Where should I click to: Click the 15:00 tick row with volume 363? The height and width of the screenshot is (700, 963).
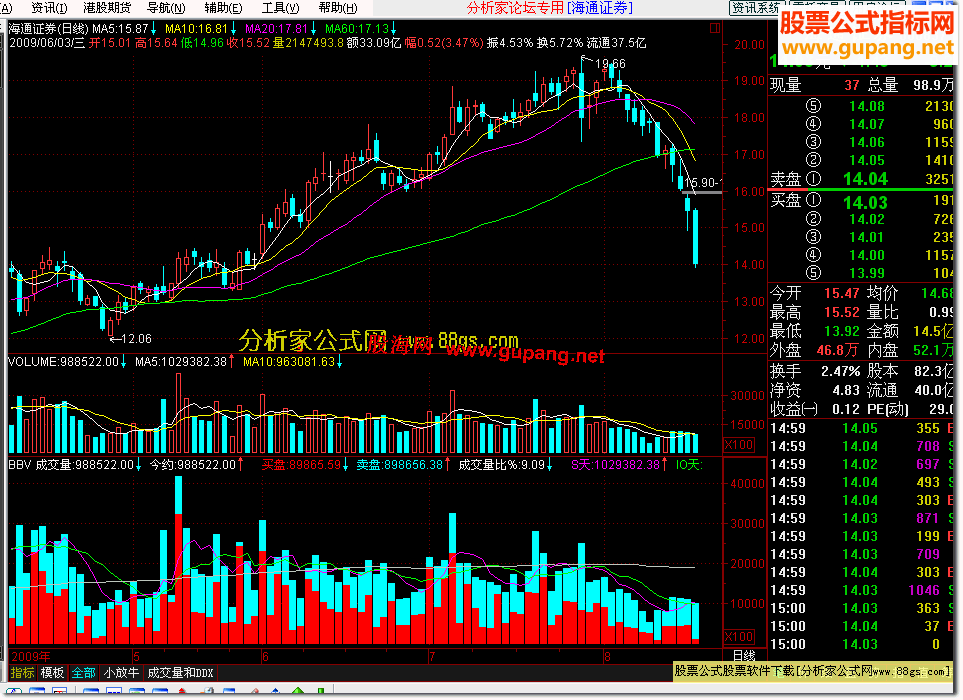click(x=861, y=608)
